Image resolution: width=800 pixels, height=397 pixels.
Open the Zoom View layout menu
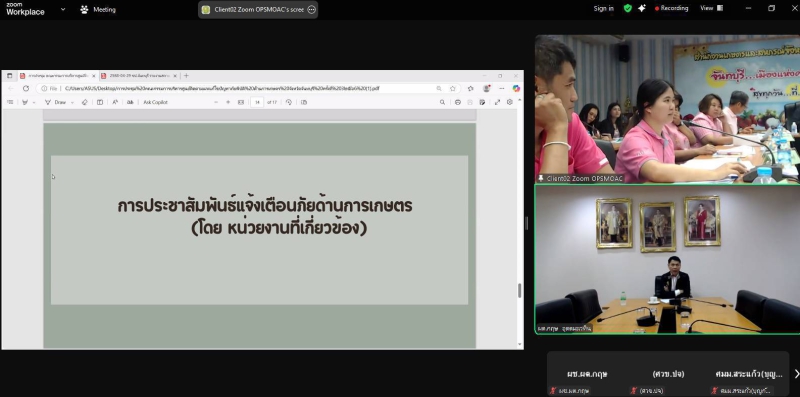(x=711, y=8)
